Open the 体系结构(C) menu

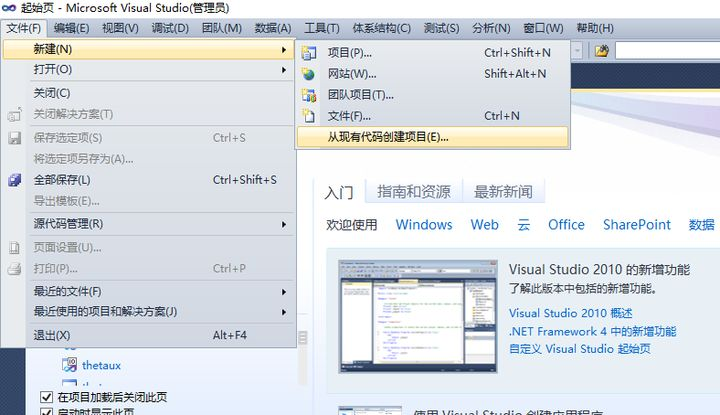click(382, 28)
